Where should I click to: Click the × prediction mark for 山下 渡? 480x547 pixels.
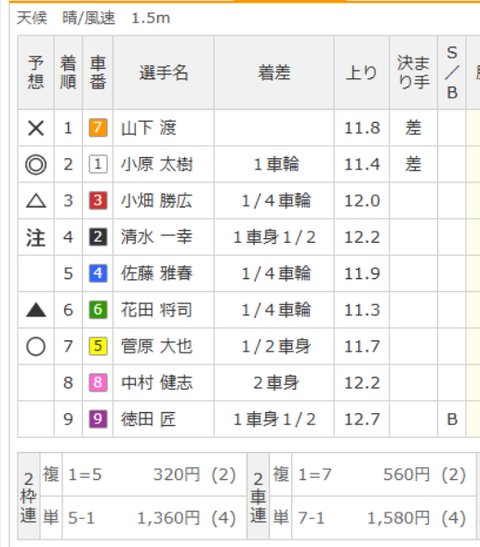pos(36,128)
